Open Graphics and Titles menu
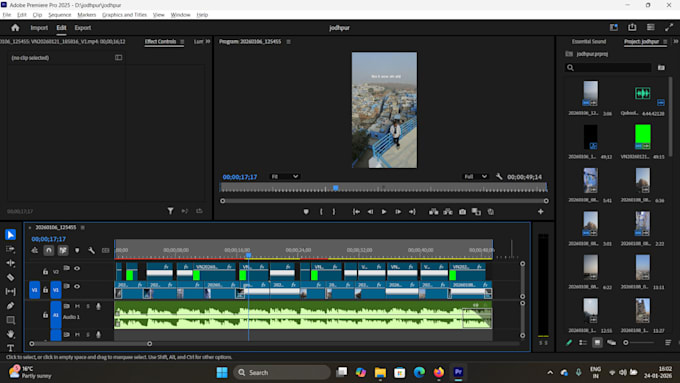 point(124,15)
